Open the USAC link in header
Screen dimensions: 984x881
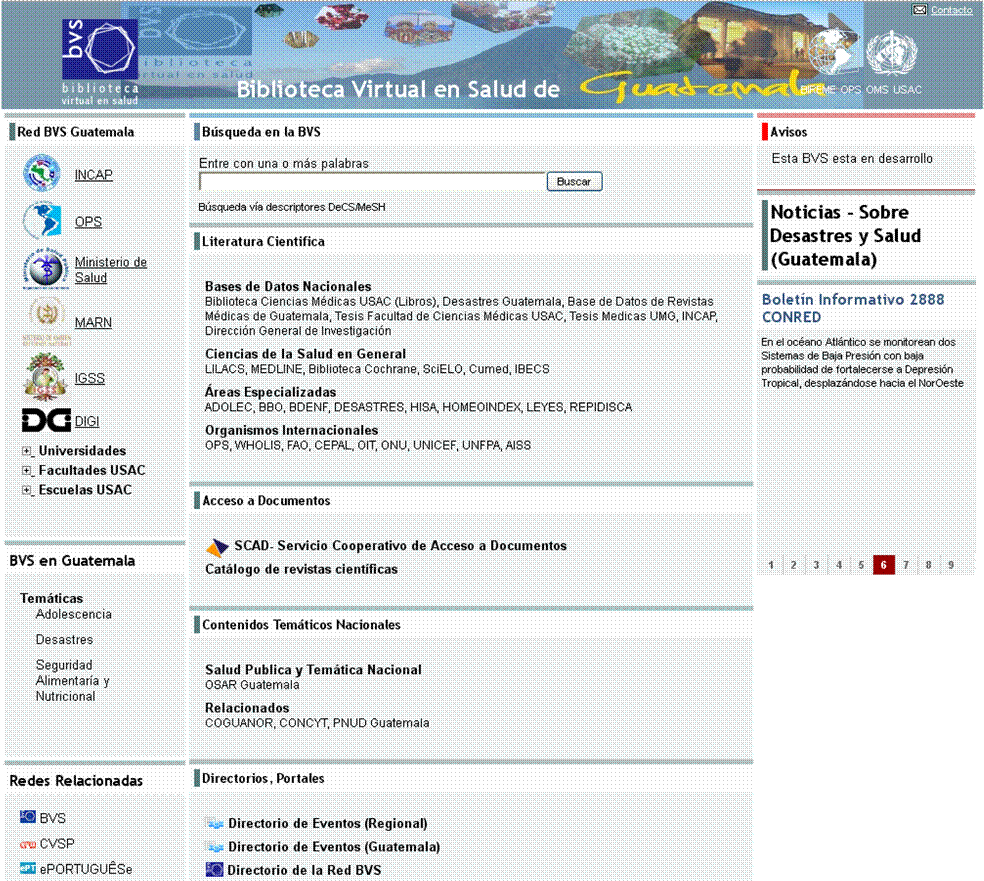point(907,90)
